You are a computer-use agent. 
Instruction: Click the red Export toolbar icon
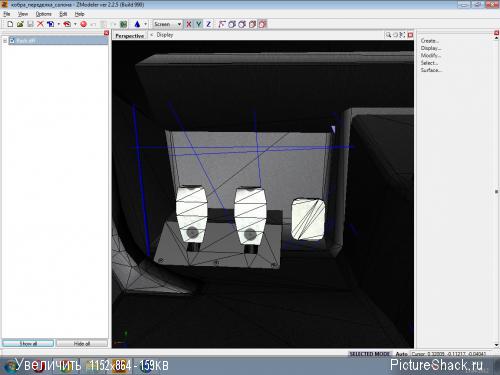click(67, 24)
